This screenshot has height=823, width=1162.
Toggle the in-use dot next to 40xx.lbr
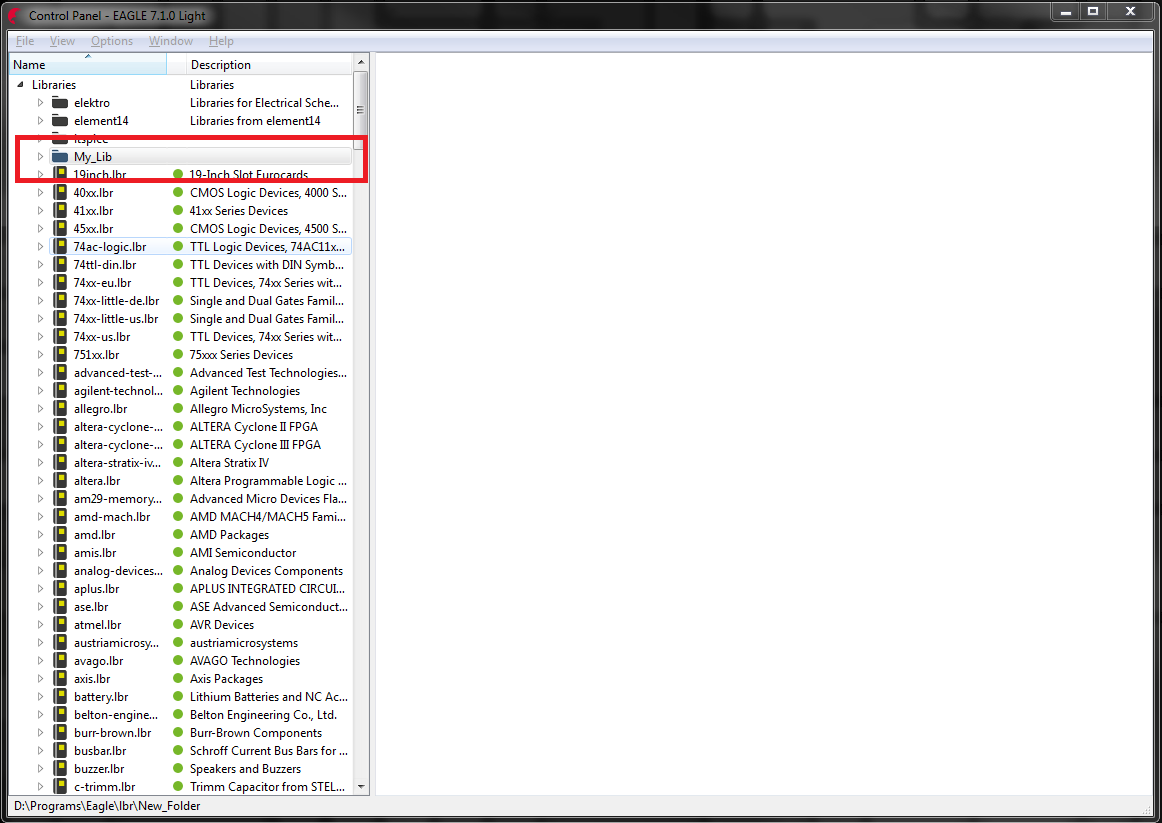pyautogui.click(x=178, y=192)
